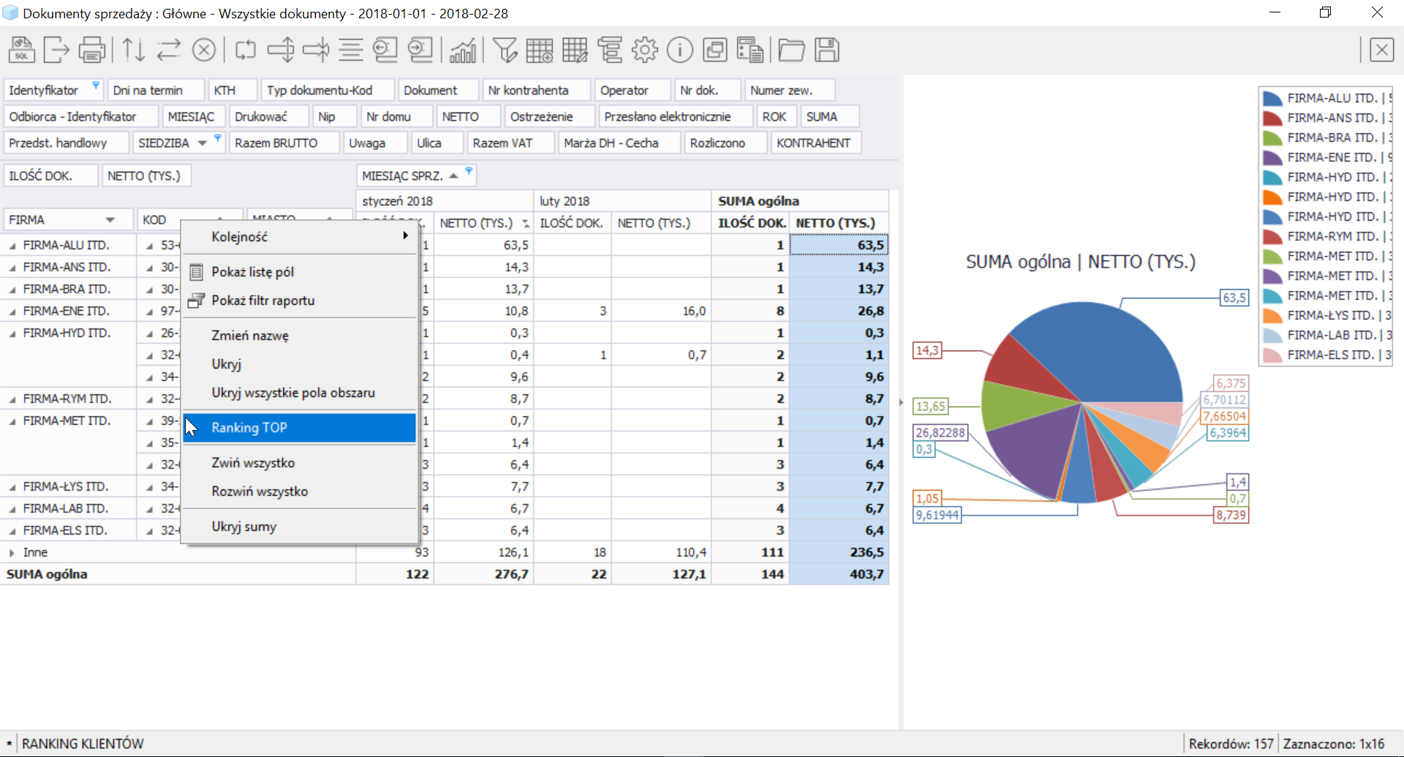Open settings via the gear icon
This screenshot has width=1404, height=757.
click(645, 50)
